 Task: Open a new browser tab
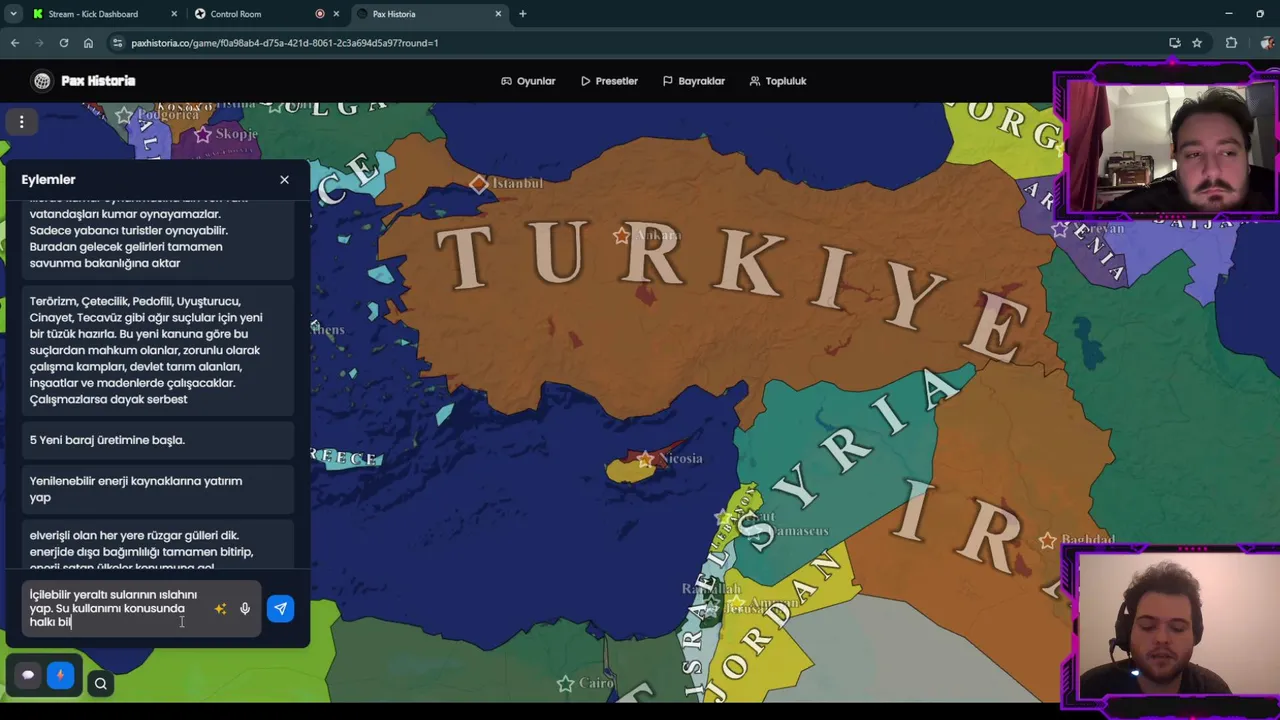point(522,14)
